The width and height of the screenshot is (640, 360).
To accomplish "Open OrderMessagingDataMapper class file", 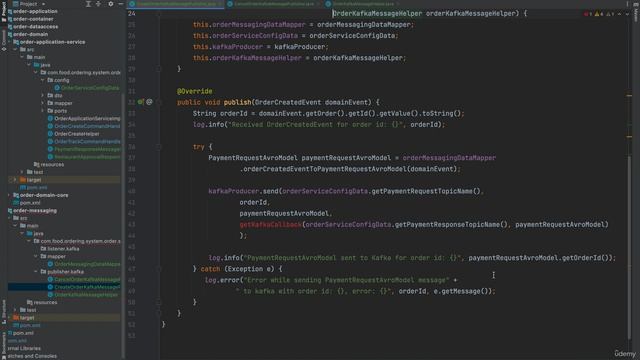I will click(84, 264).
